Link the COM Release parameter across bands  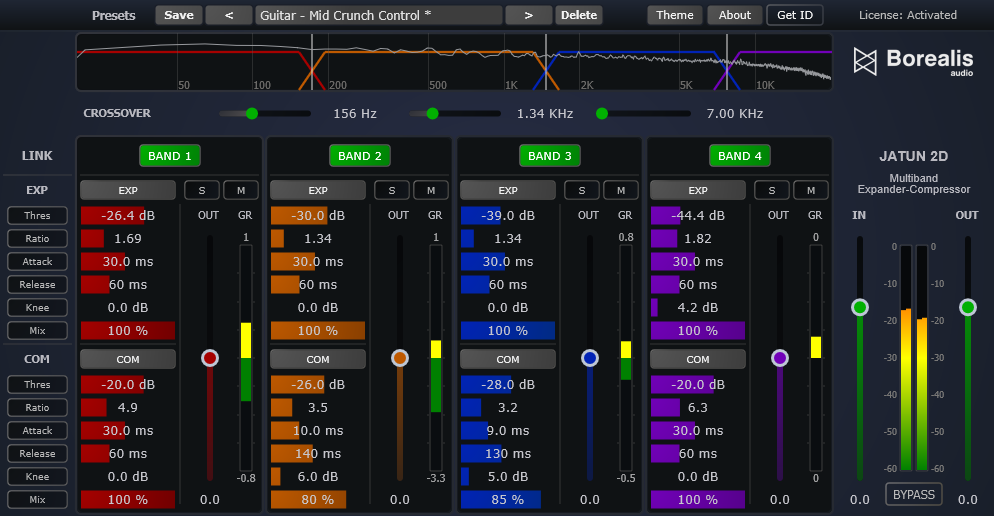pyautogui.click(x=37, y=454)
